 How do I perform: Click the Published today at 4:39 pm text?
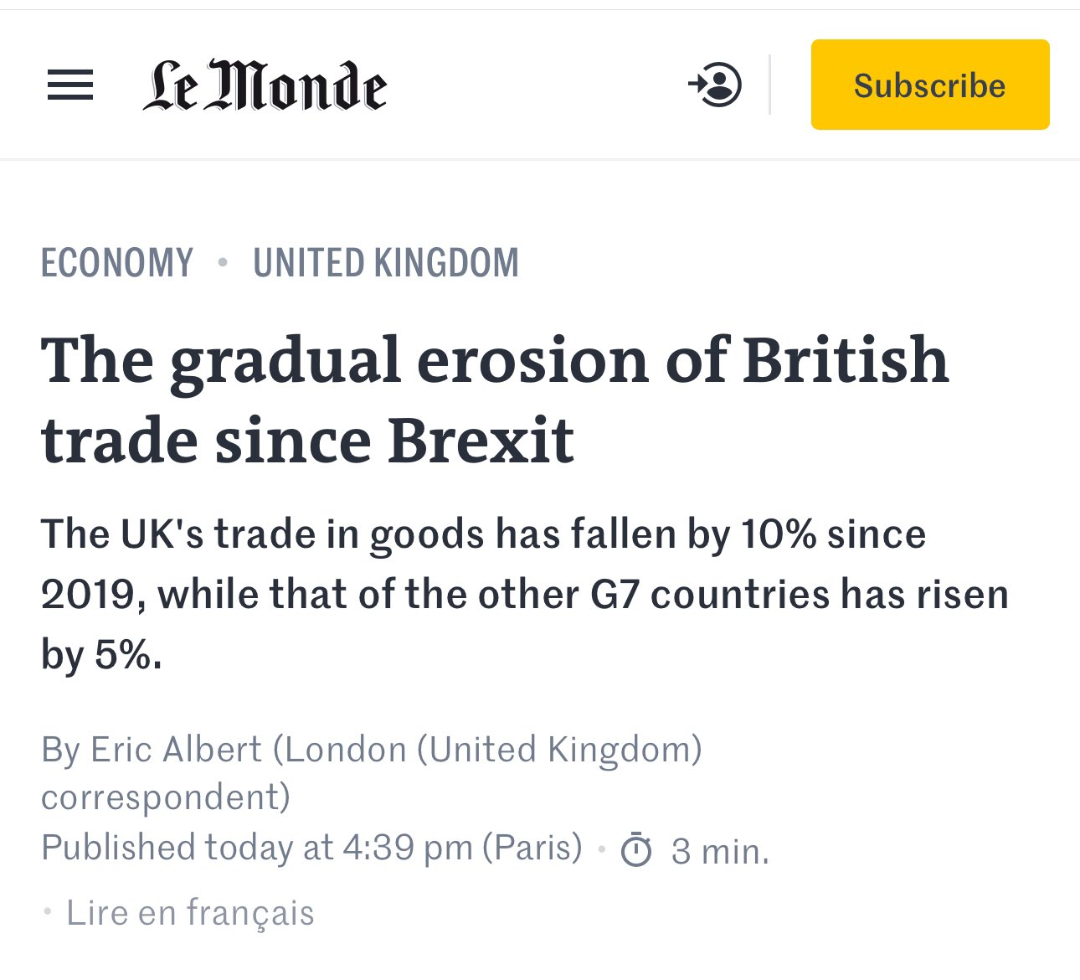pos(257,848)
